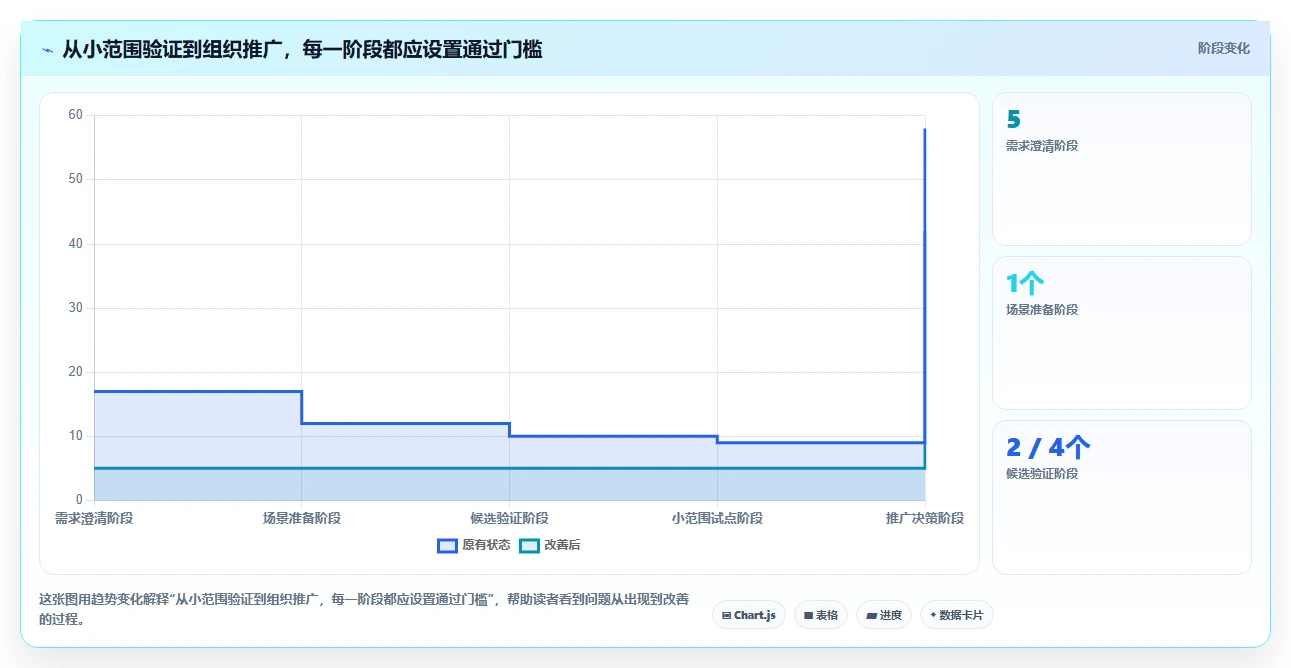The height and width of the screenshot is (668, 1291).
Task: Click the y-axis value 20
Action: click(75, 372)
